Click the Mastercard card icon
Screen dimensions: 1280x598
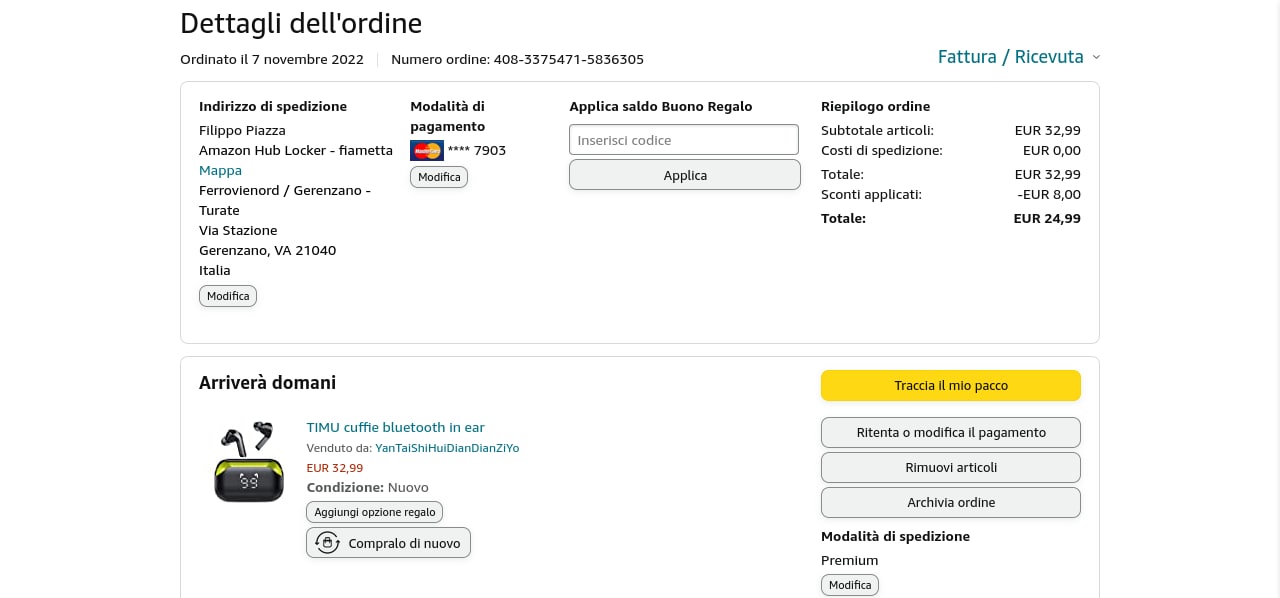point(427,151)
